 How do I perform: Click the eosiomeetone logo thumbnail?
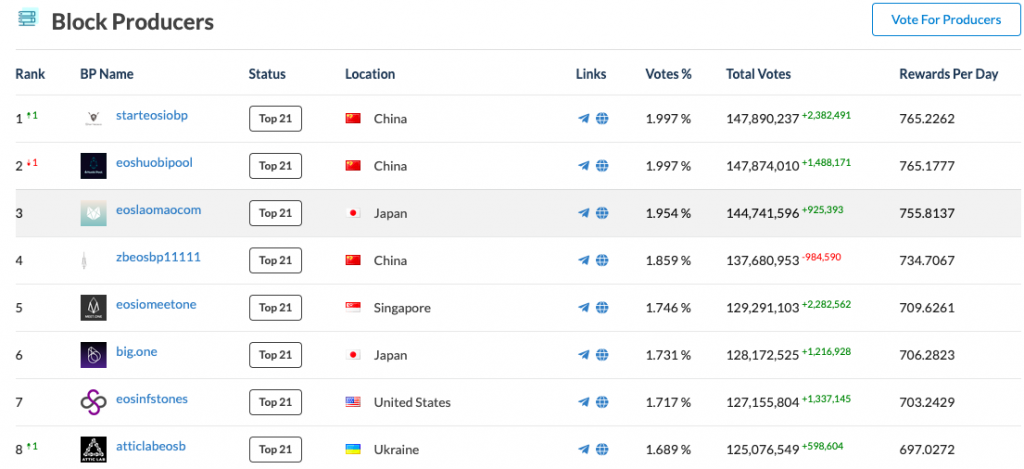tap(93, 308)
